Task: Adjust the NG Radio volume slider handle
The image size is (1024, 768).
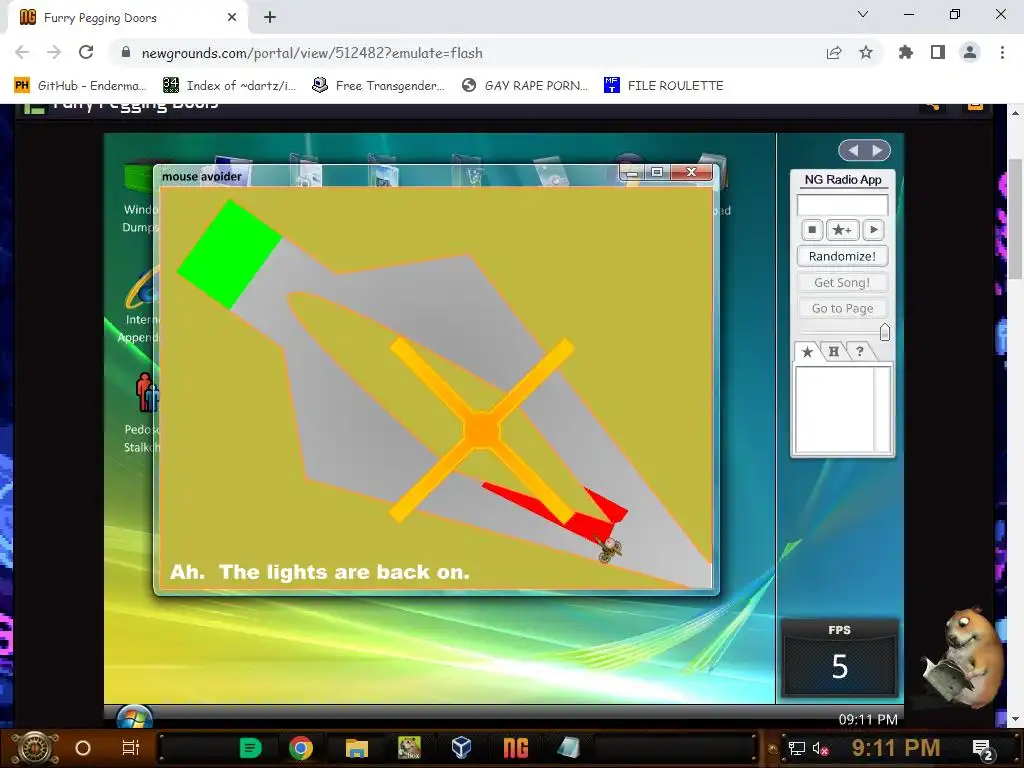Action: 885,332
